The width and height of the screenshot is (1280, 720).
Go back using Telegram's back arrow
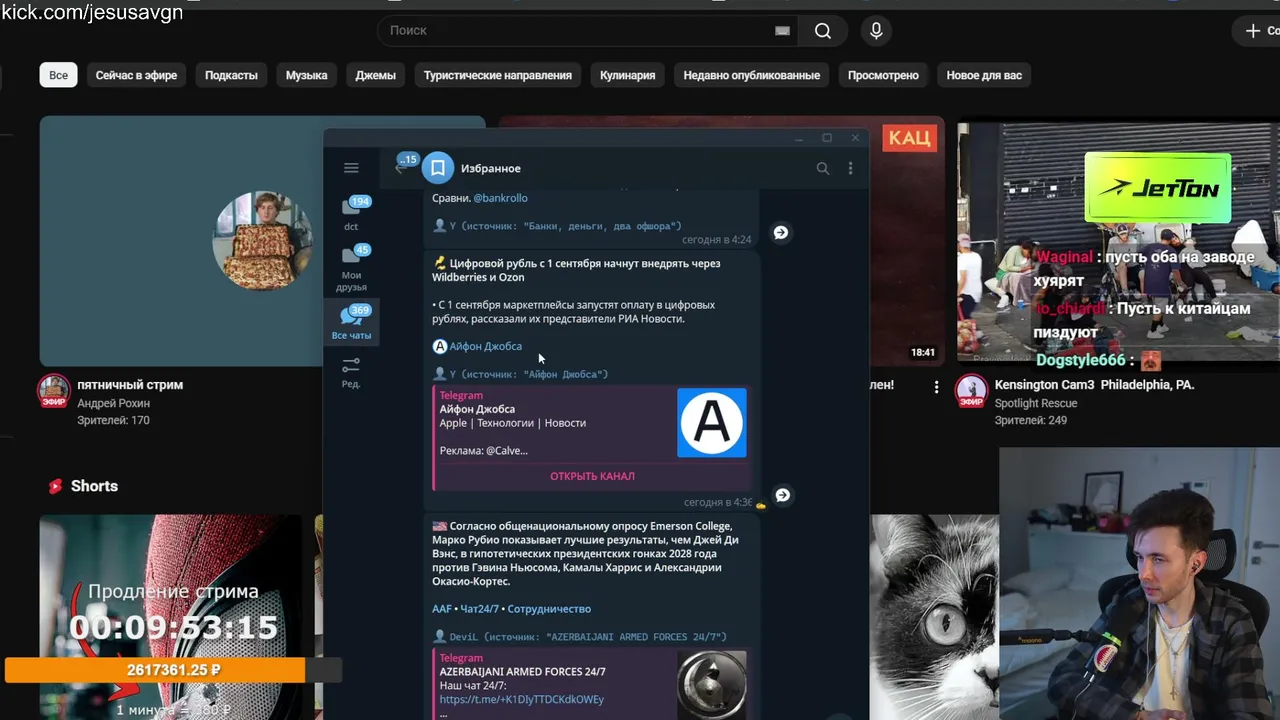coord(400,168)
